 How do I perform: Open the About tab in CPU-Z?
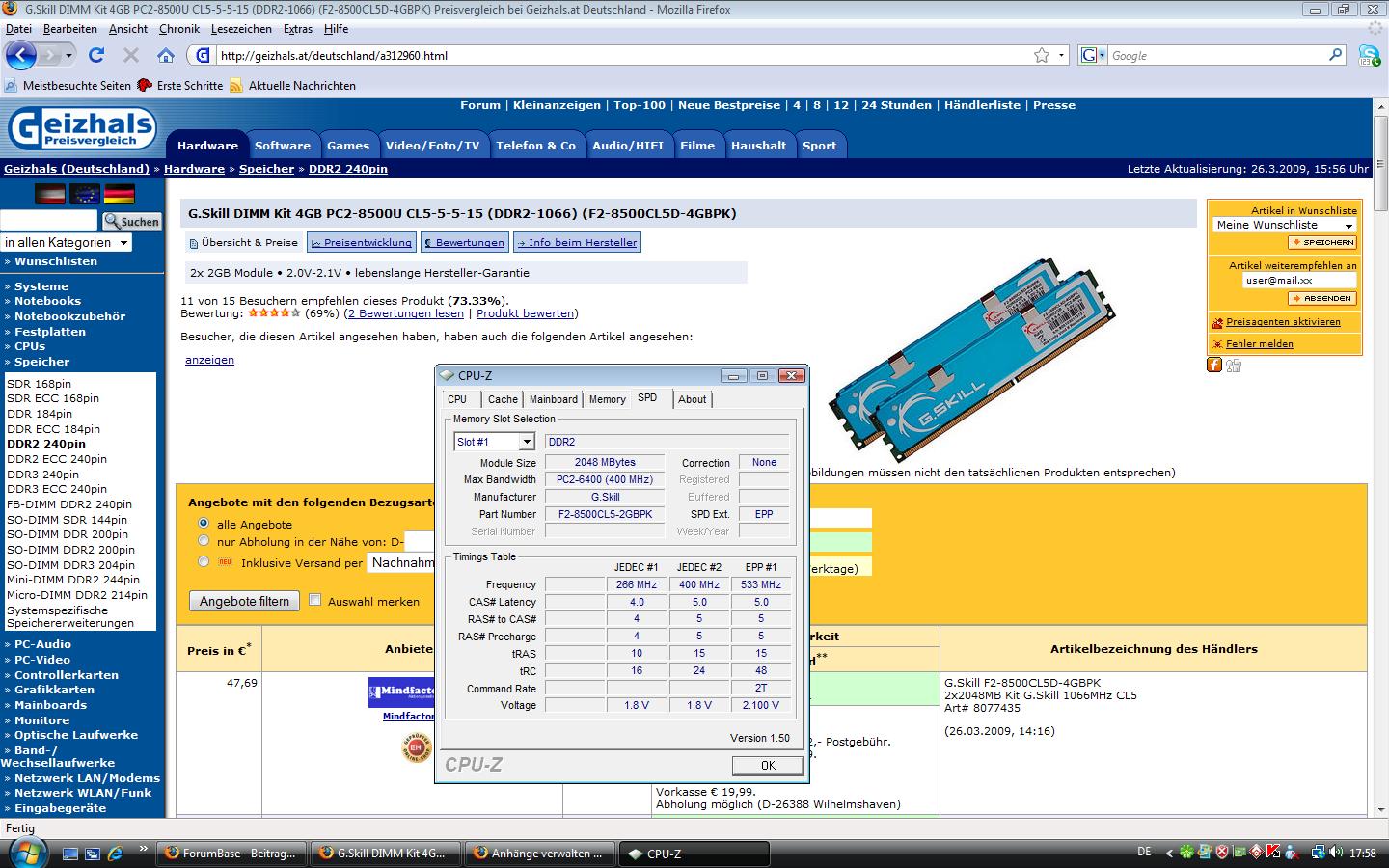pyautogui.click(x=692, y=399)
